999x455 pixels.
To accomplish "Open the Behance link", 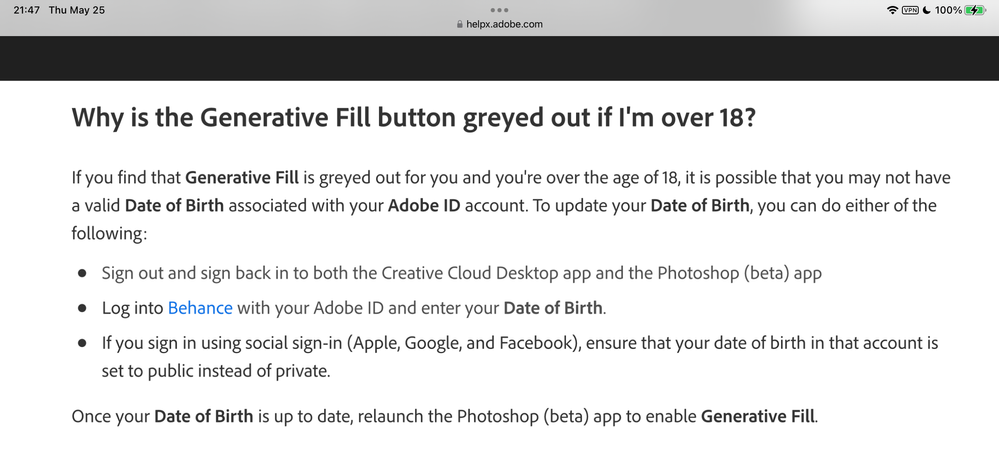I will (200, 308).
